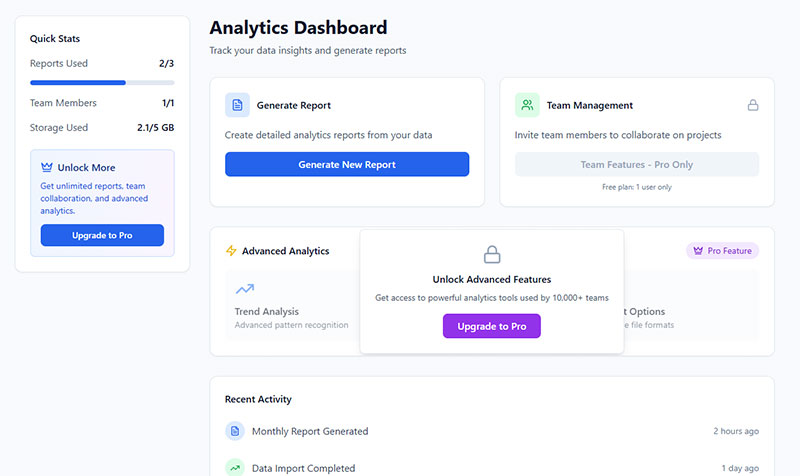Click the Pro Feature badge

click(x=722, y=250)
